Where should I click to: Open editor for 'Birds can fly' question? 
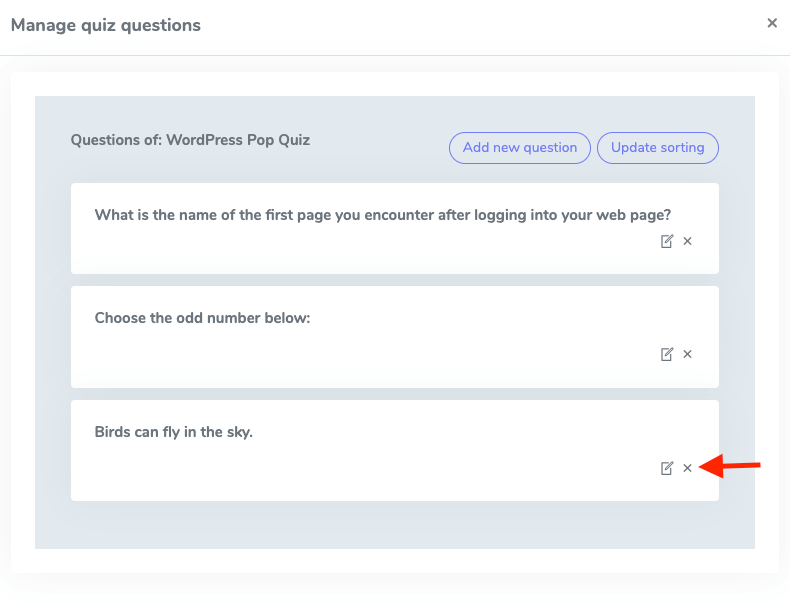667,468
